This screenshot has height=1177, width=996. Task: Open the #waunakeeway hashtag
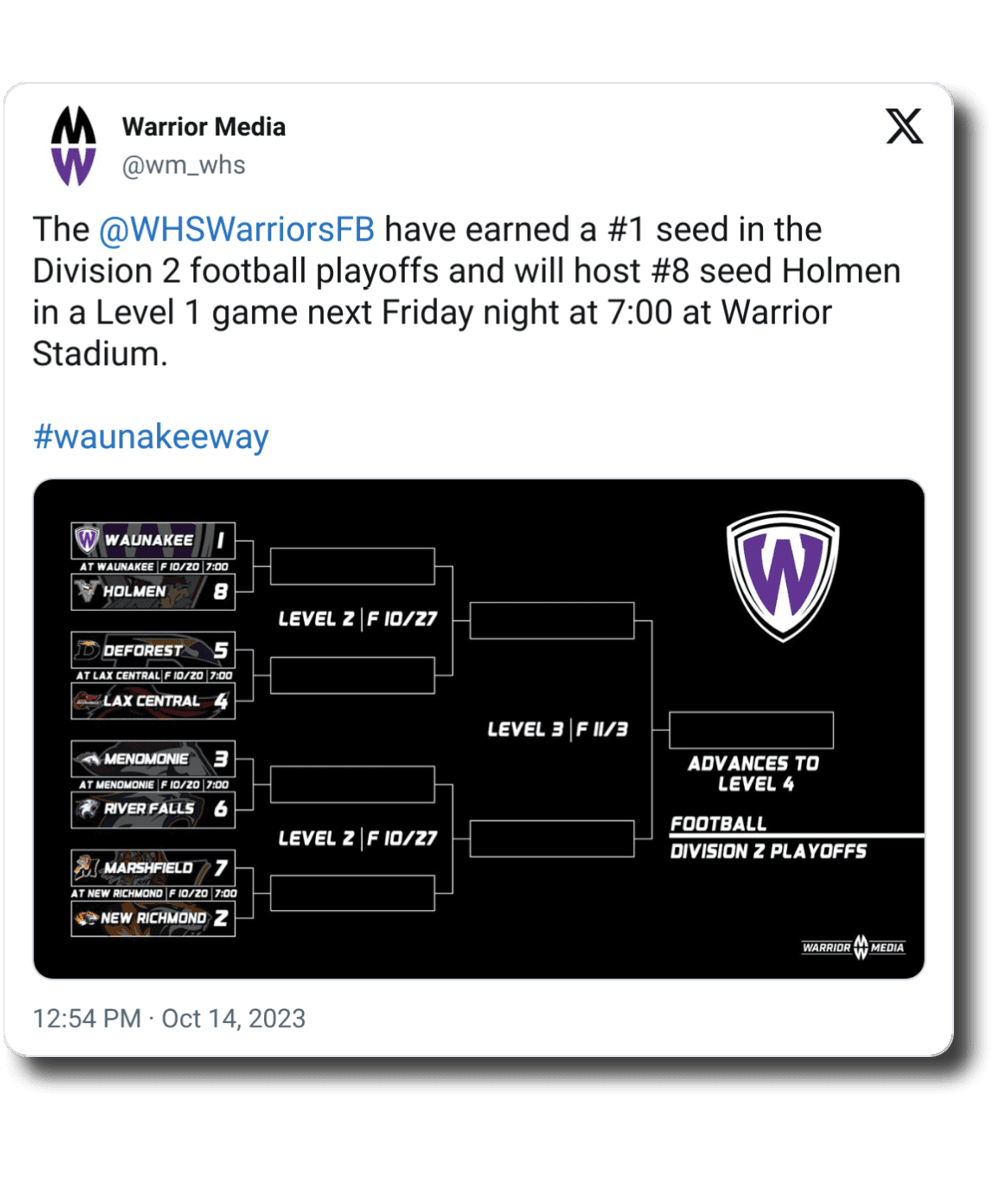[151, 437]
